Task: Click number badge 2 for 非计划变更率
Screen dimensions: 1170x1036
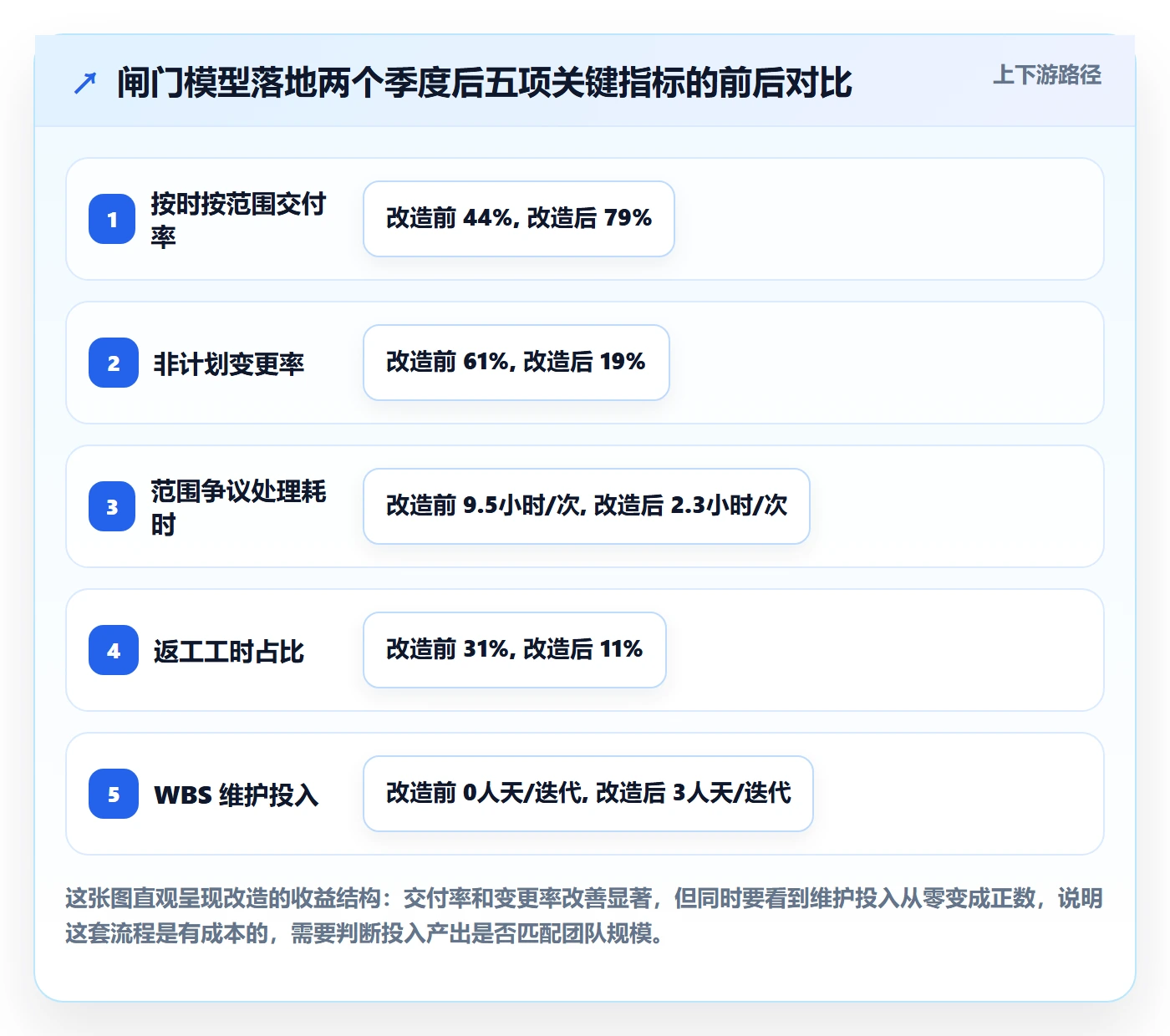Action: point(114,363)
